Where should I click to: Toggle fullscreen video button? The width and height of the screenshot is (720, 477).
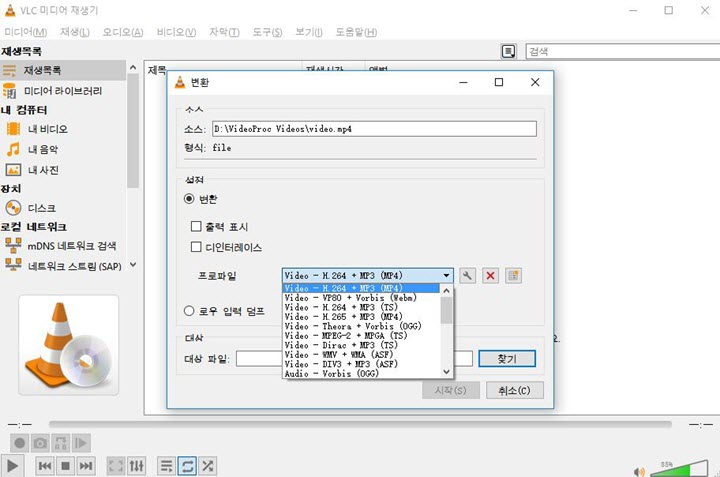(116, 466)
